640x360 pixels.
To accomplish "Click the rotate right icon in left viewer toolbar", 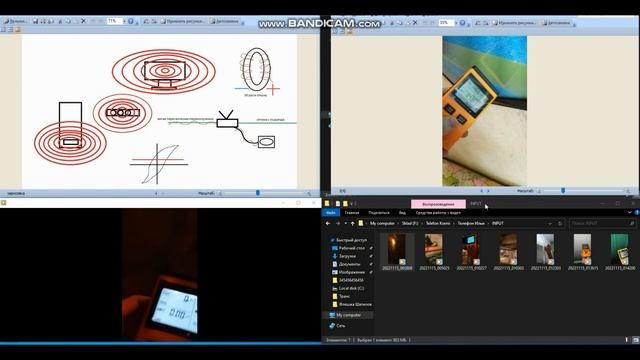I will tap(154, 21).
